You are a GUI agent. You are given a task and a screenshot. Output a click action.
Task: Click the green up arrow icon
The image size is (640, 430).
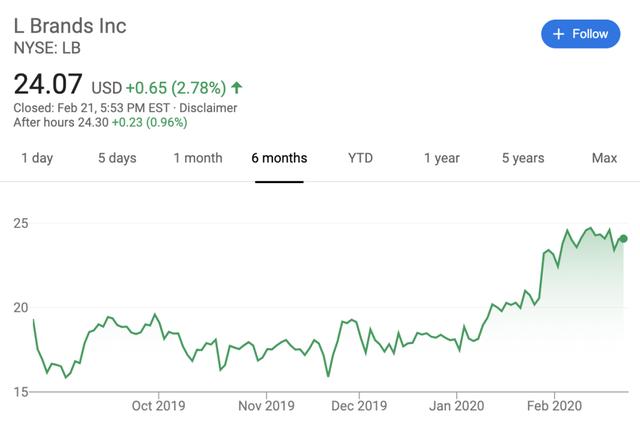tap(237, 88)
